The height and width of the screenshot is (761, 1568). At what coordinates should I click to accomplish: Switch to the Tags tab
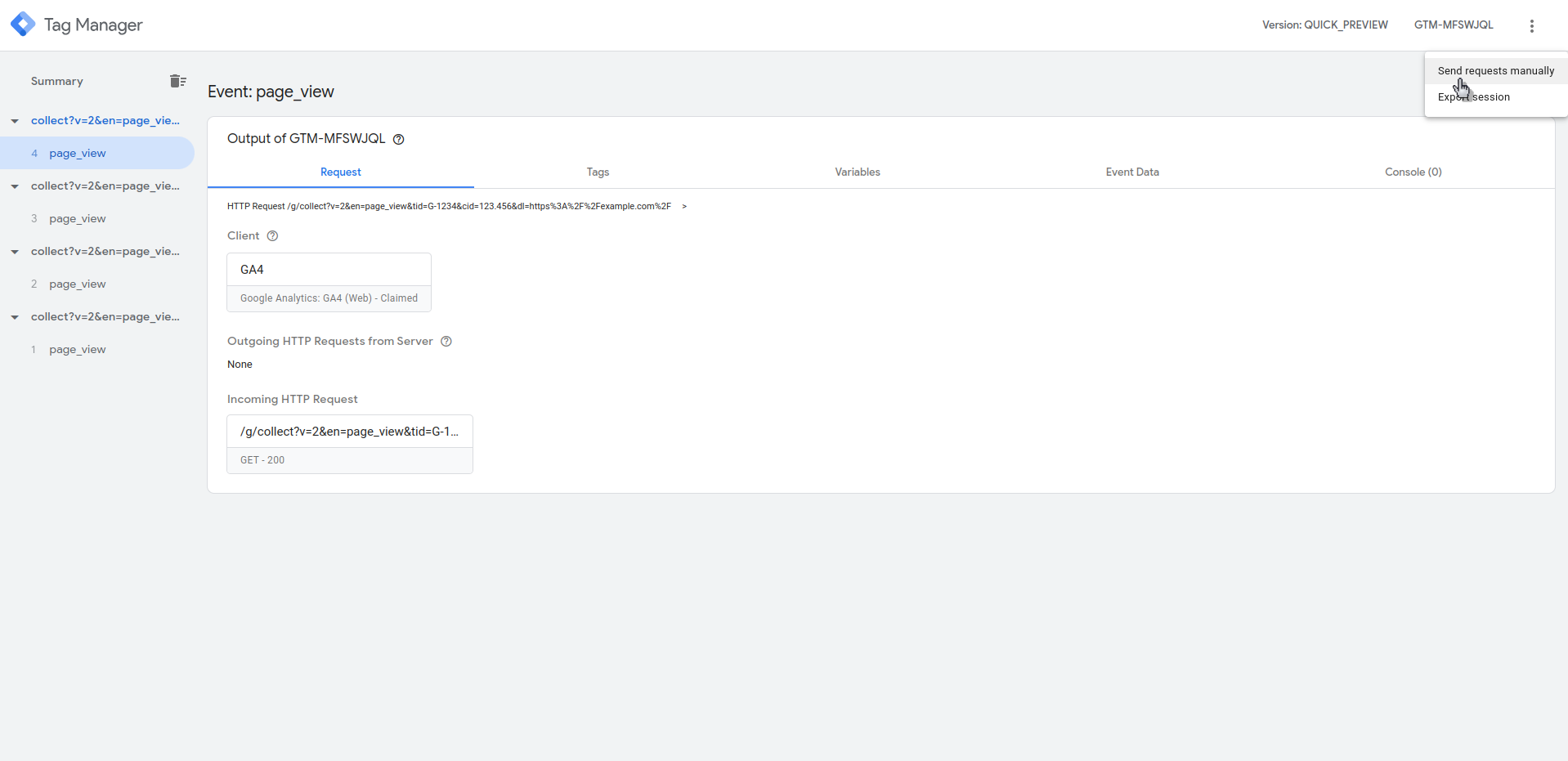coord(598,172)
